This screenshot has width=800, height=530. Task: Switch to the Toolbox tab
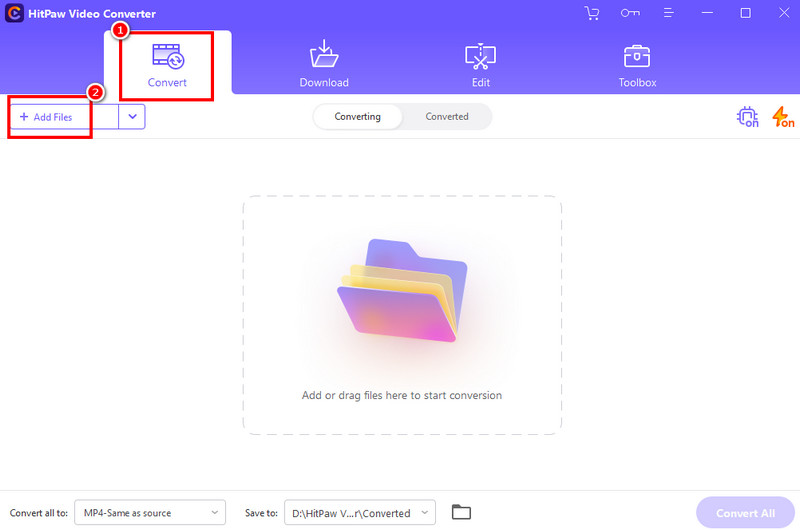tap(637, 64)
